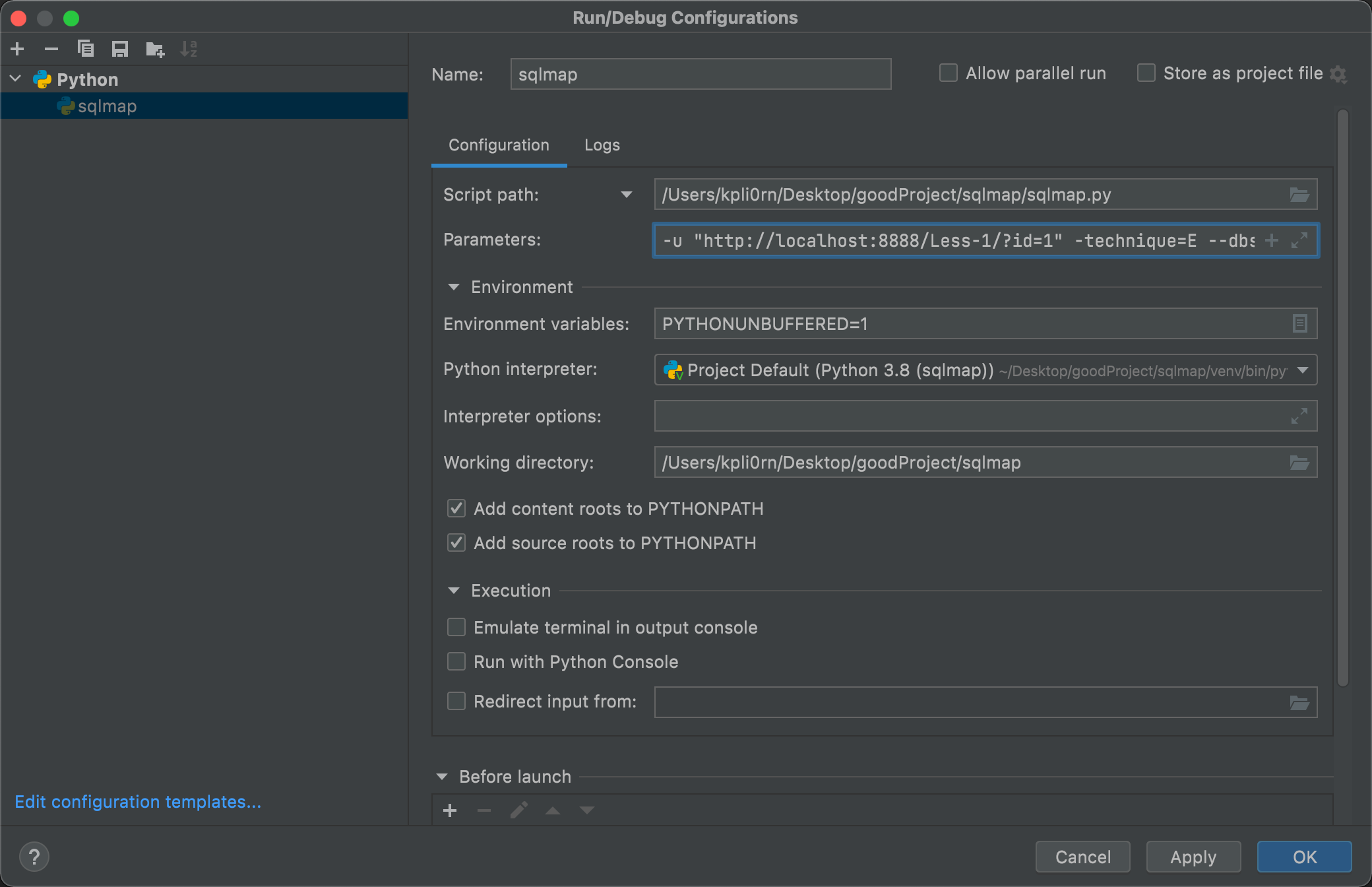The width and height of the screenshot is (1372, 887).
Task: Click the Apply button
Action: (x=1193, y=857)
